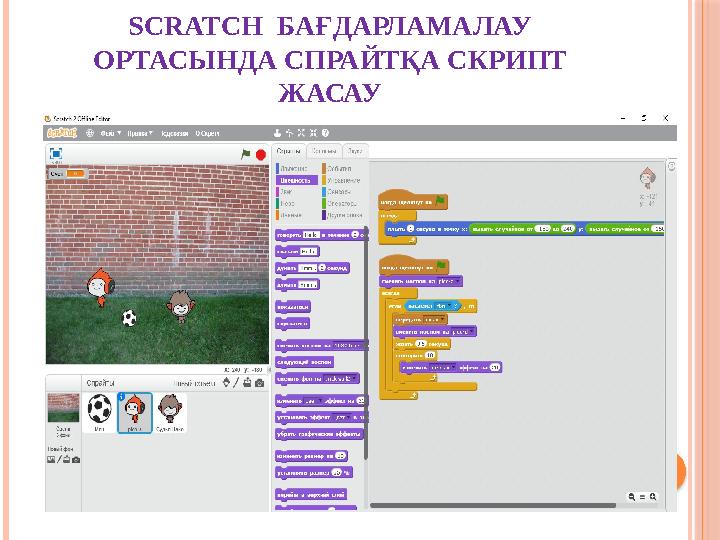
Task: Create new sprite from camera
Action: pyautogui.click(x=260, y=382)
